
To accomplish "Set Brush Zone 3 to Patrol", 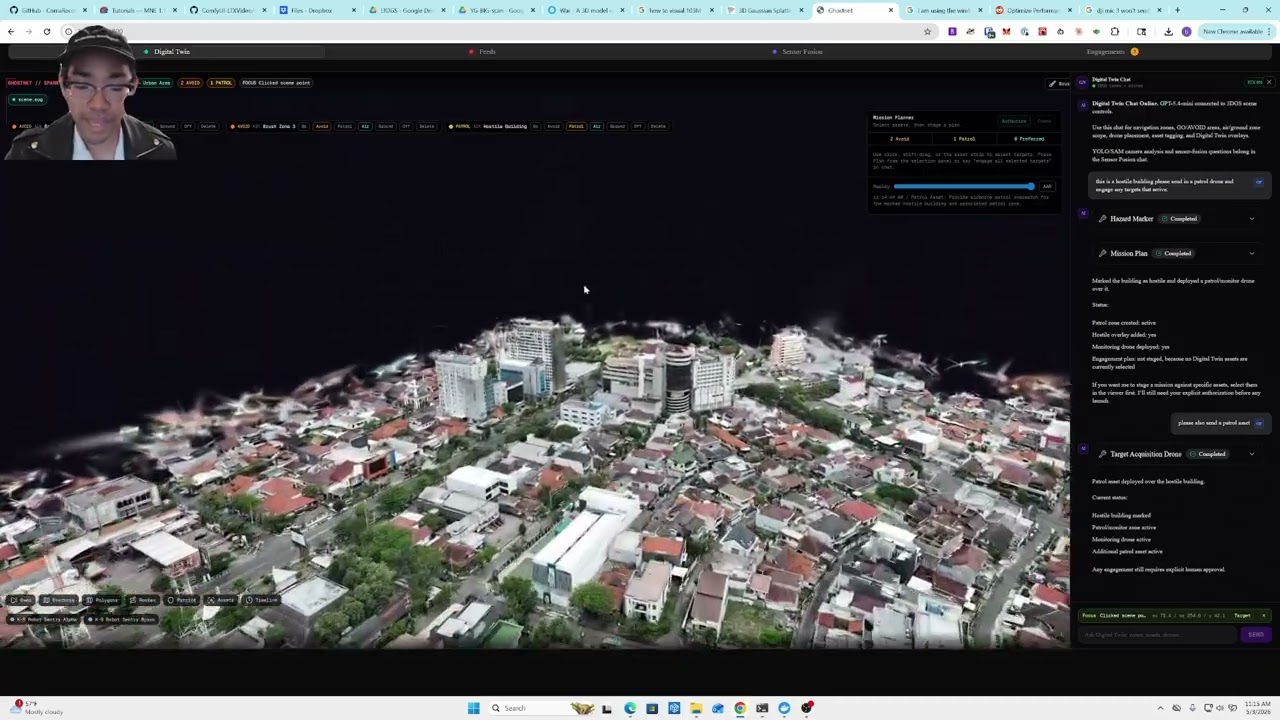I will [x=344, y=127].
